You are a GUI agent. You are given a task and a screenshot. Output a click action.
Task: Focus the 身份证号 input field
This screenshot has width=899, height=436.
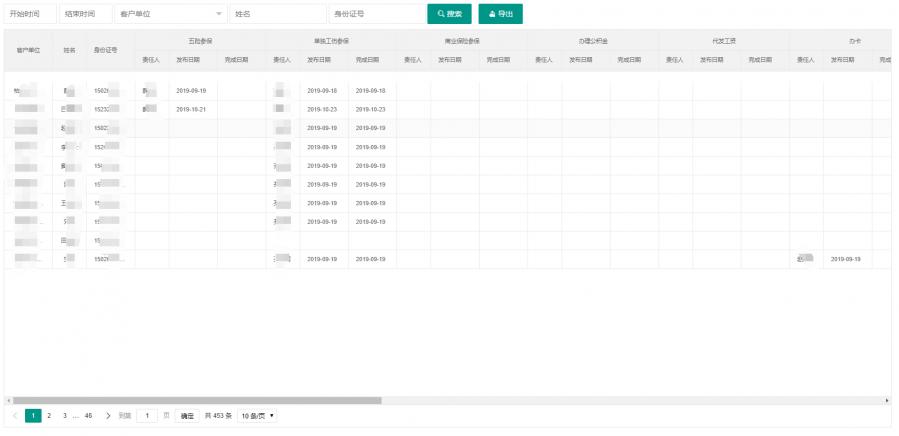[374, 14]
